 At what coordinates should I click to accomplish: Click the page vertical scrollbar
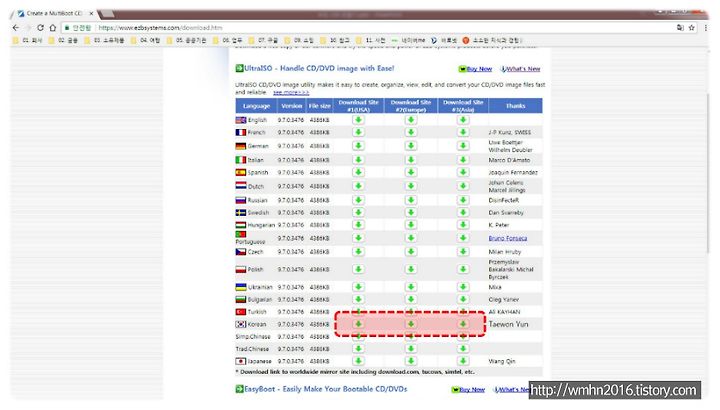[708, 172]
